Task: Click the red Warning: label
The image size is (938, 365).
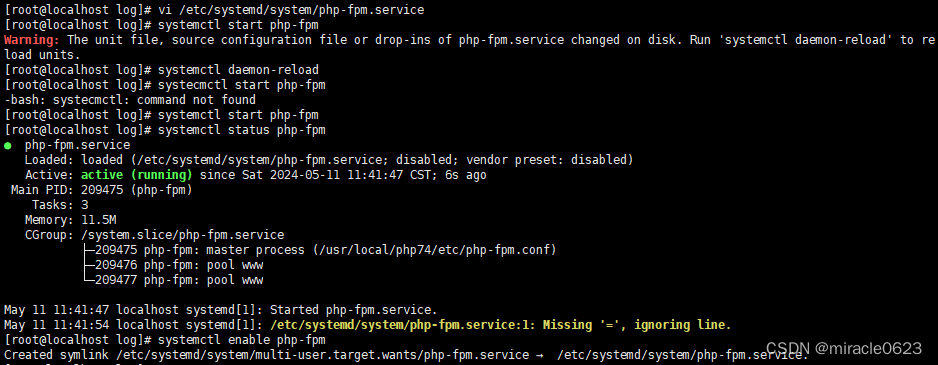Action: [x=32, y=40]
